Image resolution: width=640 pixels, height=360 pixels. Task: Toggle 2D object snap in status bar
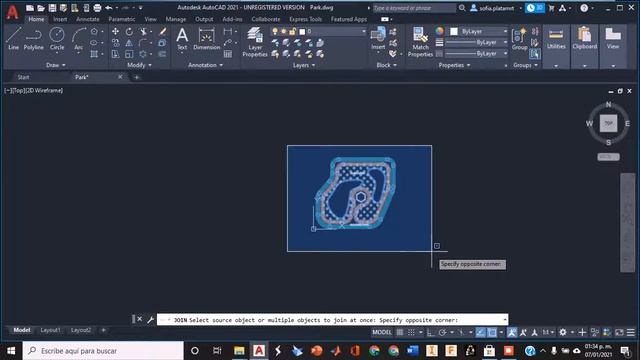492,332
